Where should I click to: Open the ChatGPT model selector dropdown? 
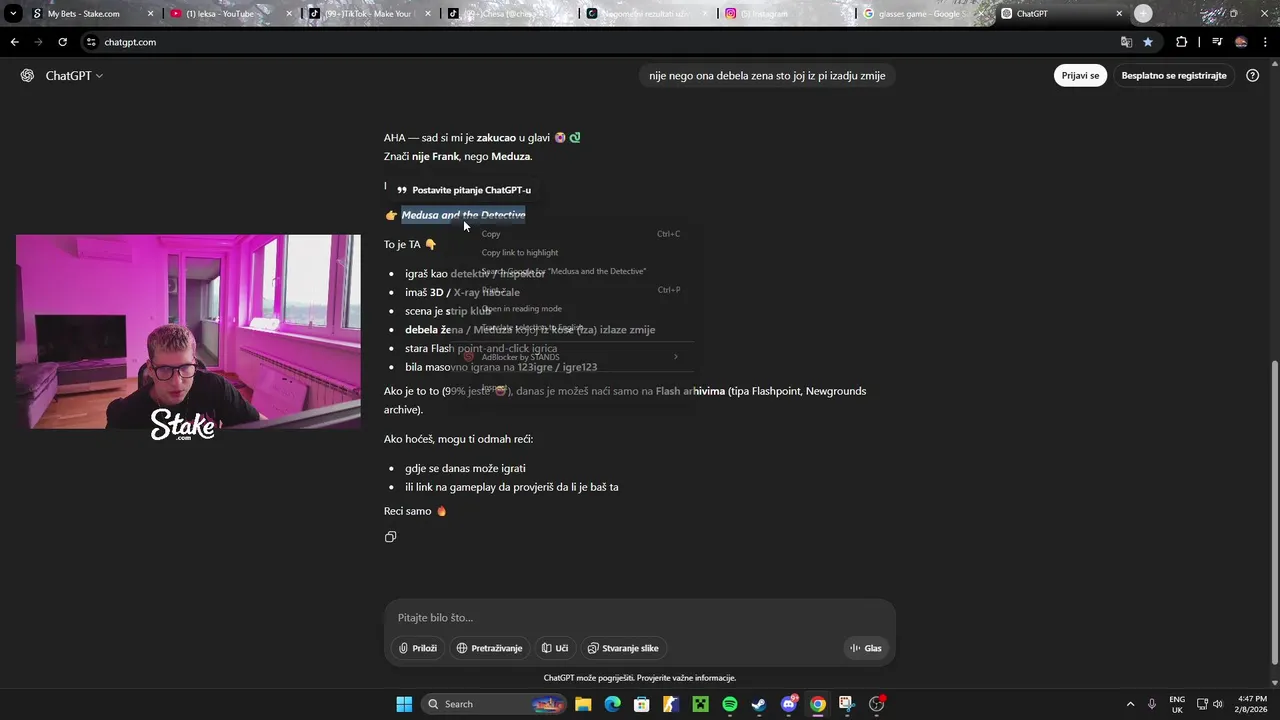(x=74, y=76)
